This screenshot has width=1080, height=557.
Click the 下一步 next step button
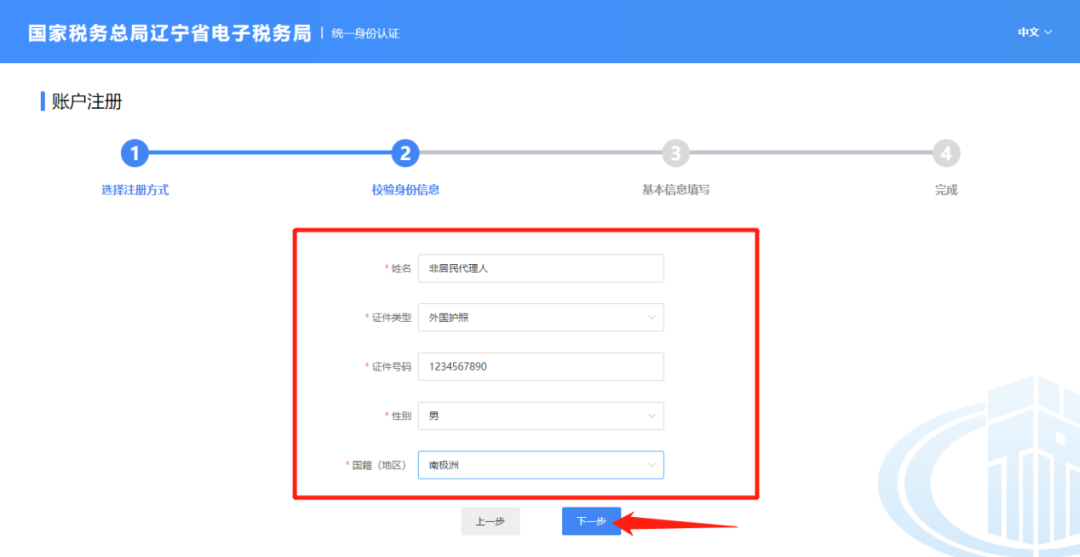click(x=591, y=521)
